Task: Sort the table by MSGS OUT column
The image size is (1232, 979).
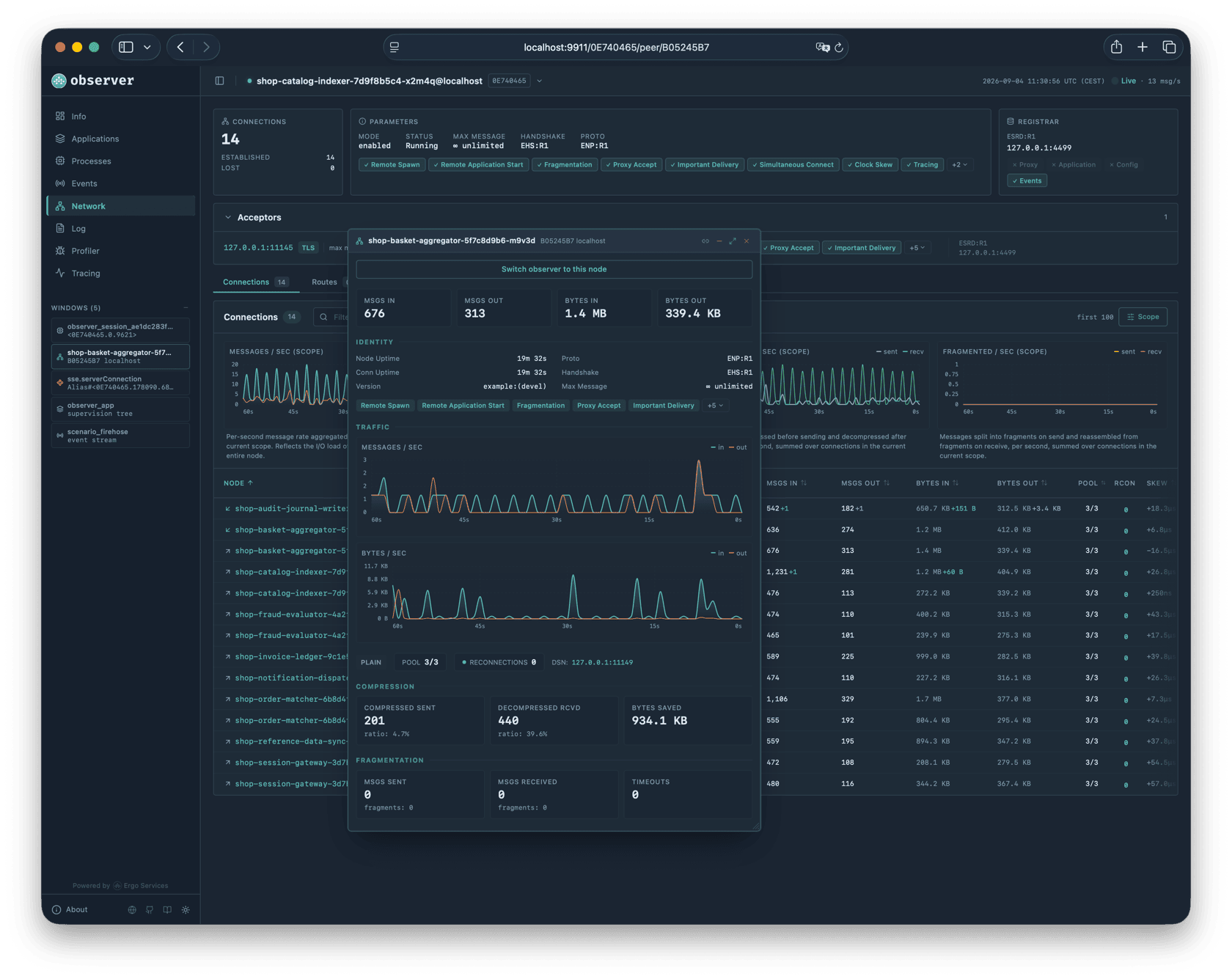Action: pyautogui.click(x=865, y=483)
